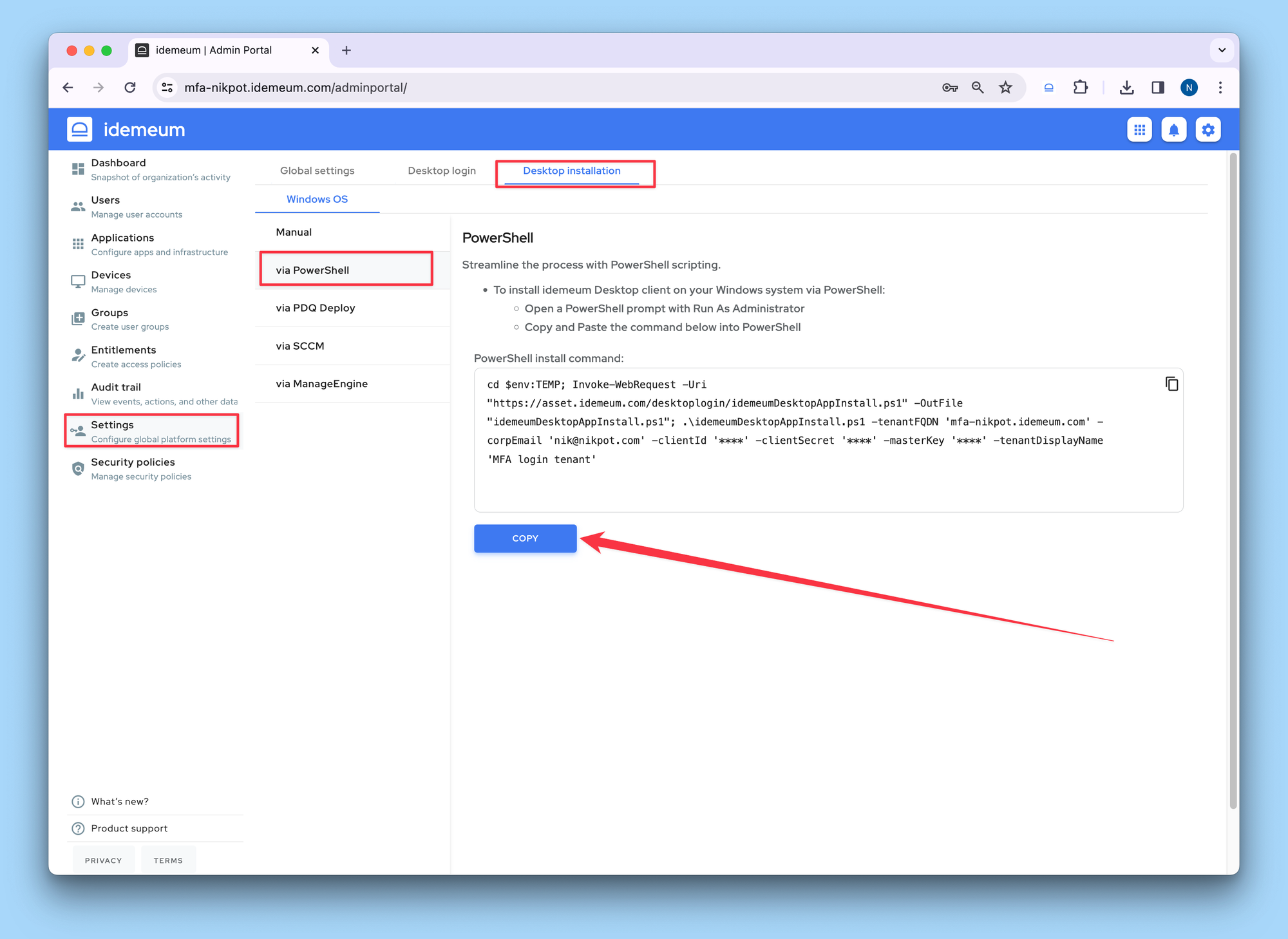Click inside PowerShell install command box
This screenshot has height=939, width=1288.
(x=828, y=441)
